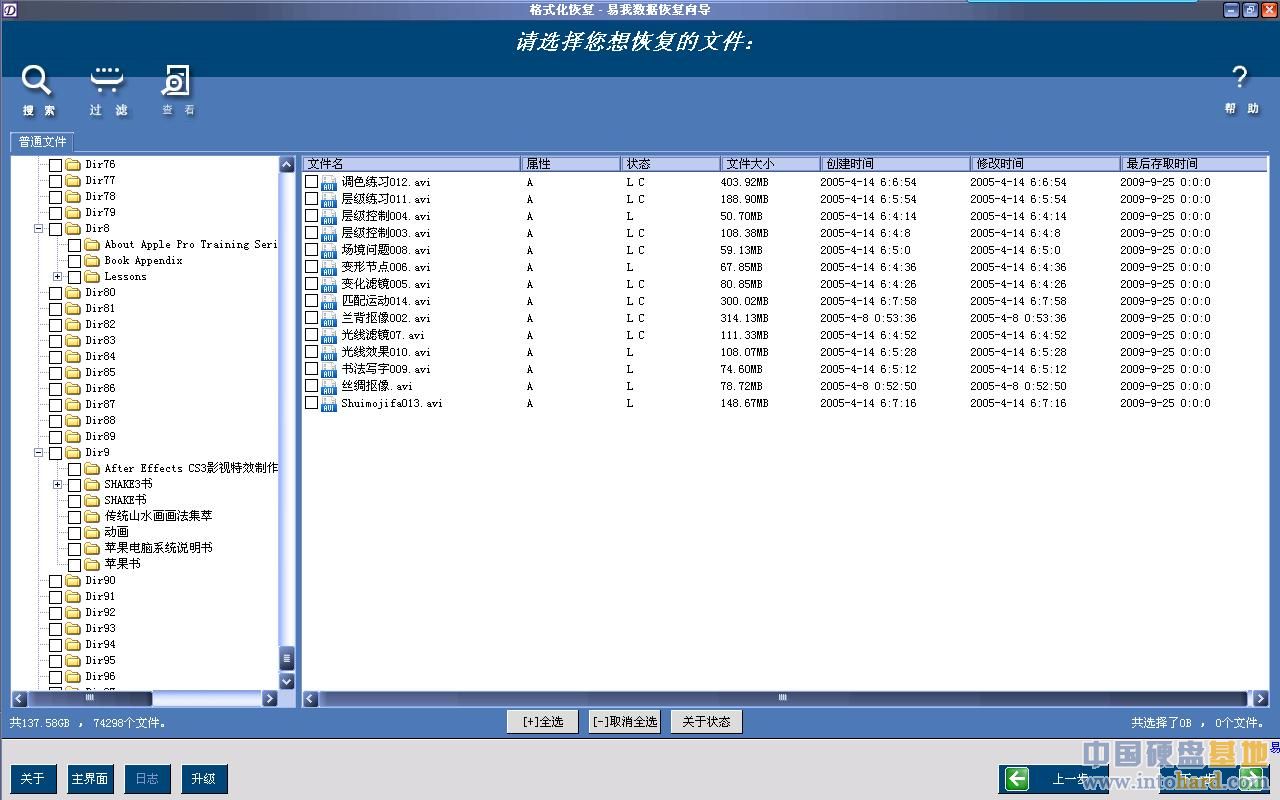This screenshot has height=800, width=1280.
Task: Expand the Lessons folder node
Action: coord(58,277)
